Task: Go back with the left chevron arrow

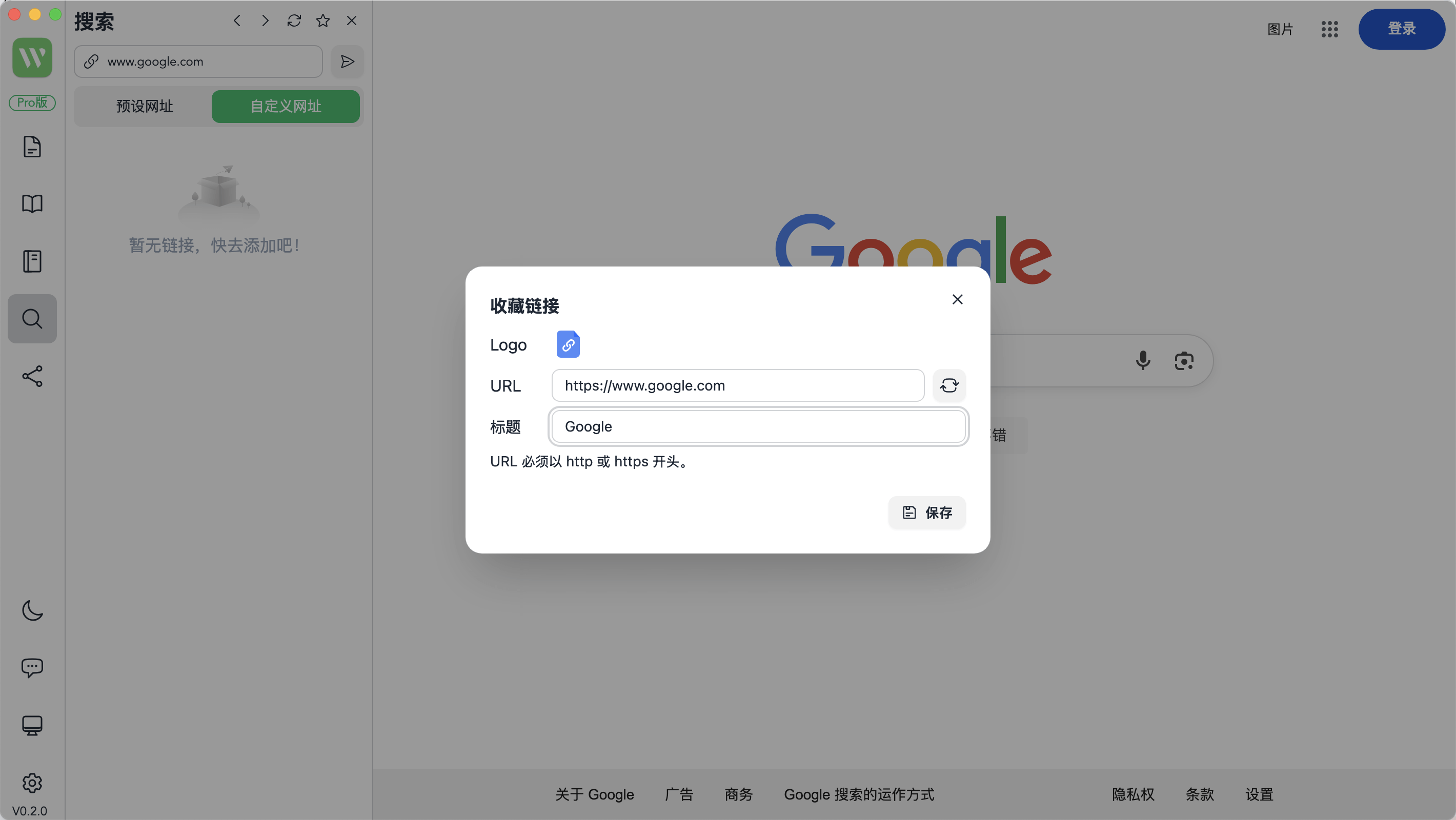Action: pyautogui.click(x=237, y=21)
